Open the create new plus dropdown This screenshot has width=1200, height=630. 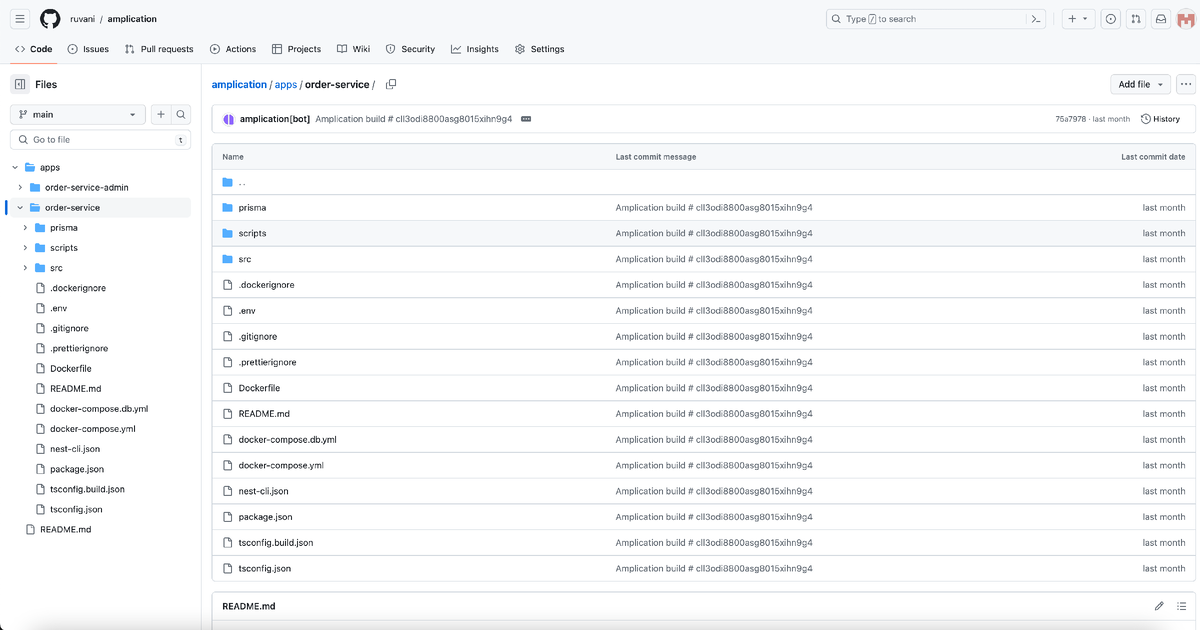click(1078, 19)
